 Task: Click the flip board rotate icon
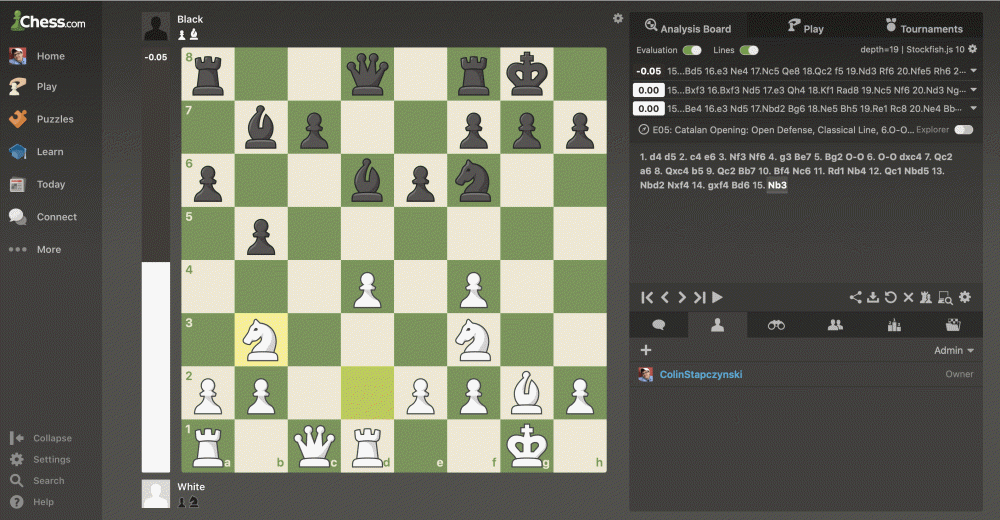(x=890, y=297)
